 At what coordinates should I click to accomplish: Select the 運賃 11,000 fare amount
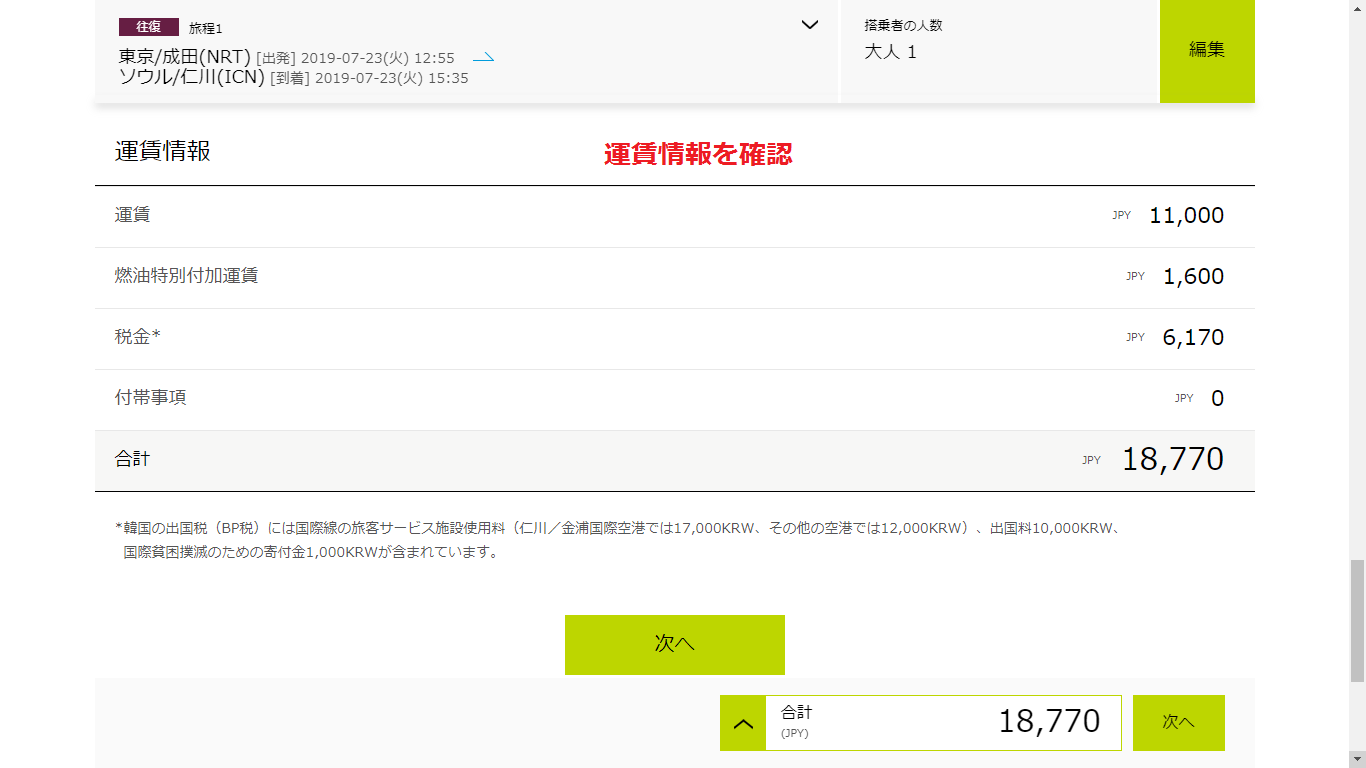click(x=1186, y=215)
